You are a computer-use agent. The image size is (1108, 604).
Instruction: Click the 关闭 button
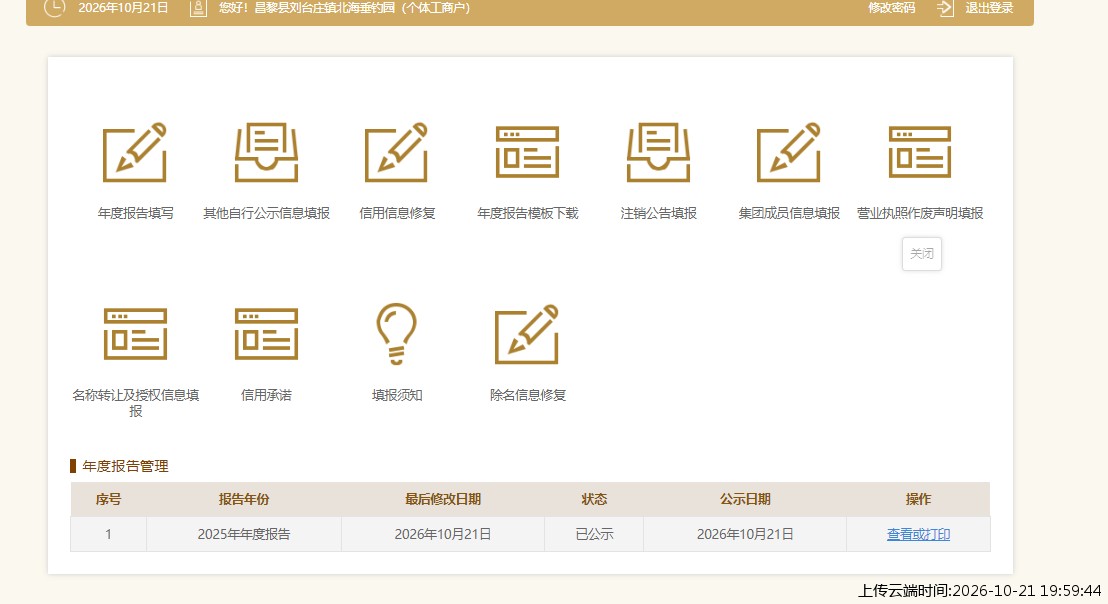tap(921, 254)
